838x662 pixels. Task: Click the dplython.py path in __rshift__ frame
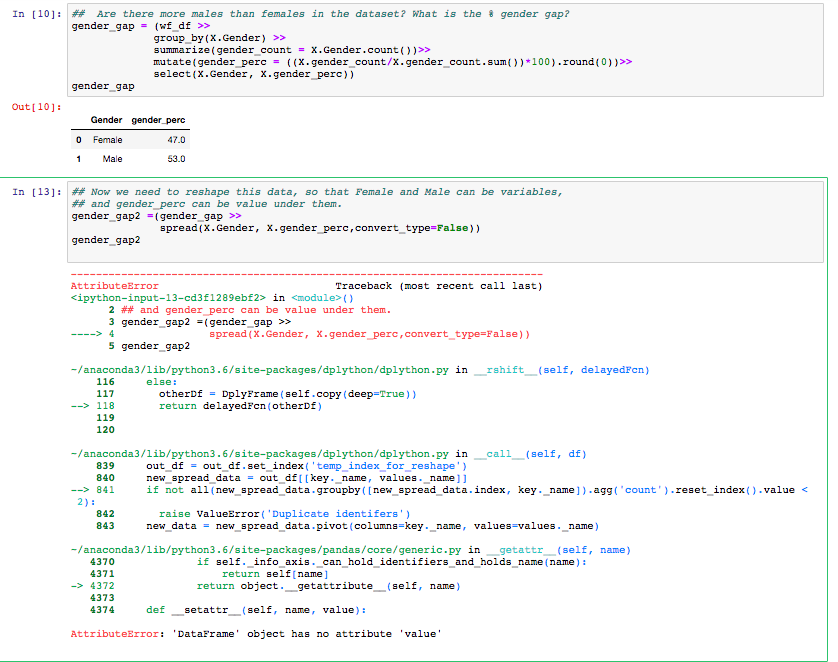point(260,370)
